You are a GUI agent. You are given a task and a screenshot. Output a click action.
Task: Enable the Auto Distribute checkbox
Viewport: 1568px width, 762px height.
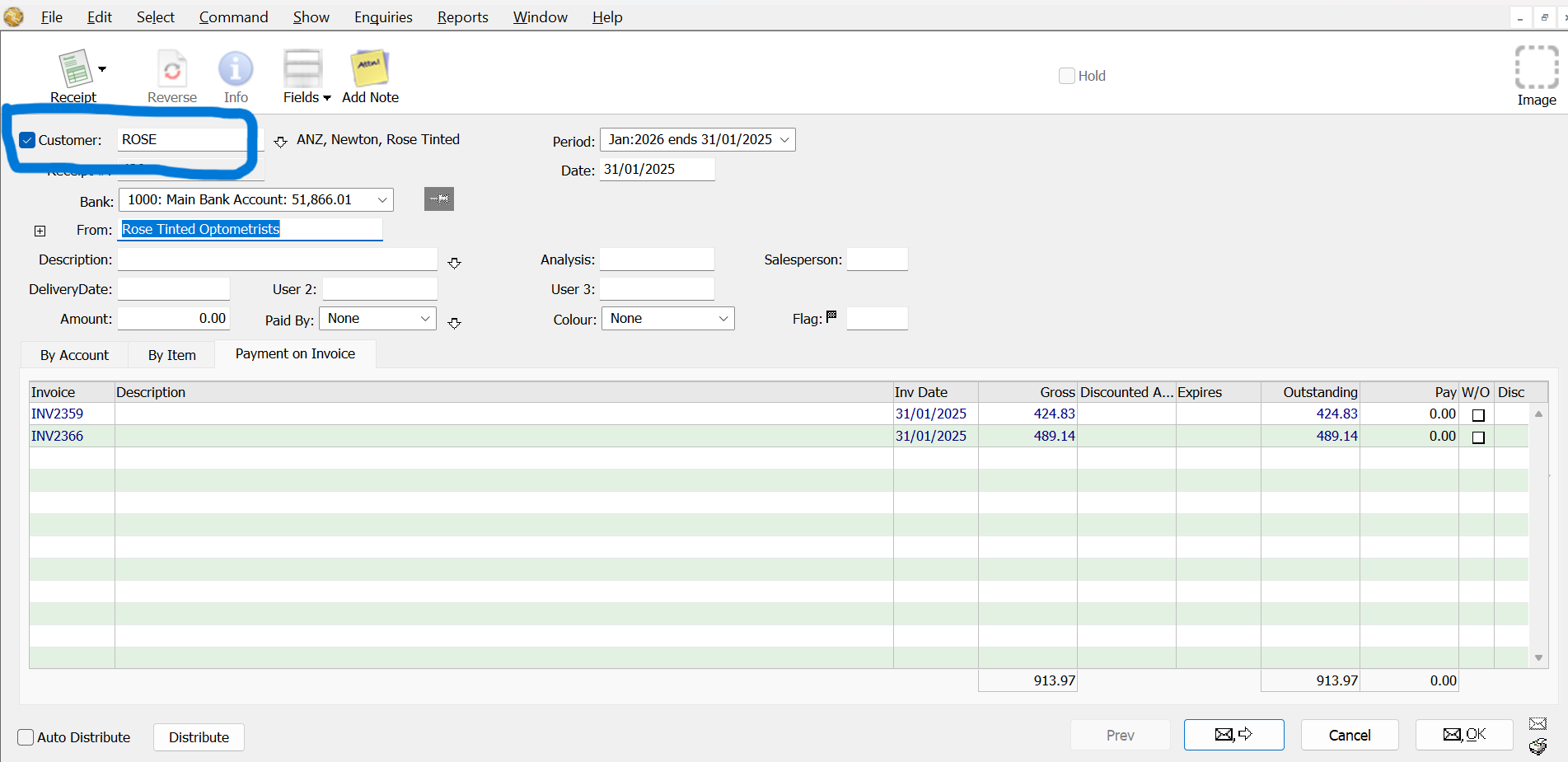coord(26,737)
